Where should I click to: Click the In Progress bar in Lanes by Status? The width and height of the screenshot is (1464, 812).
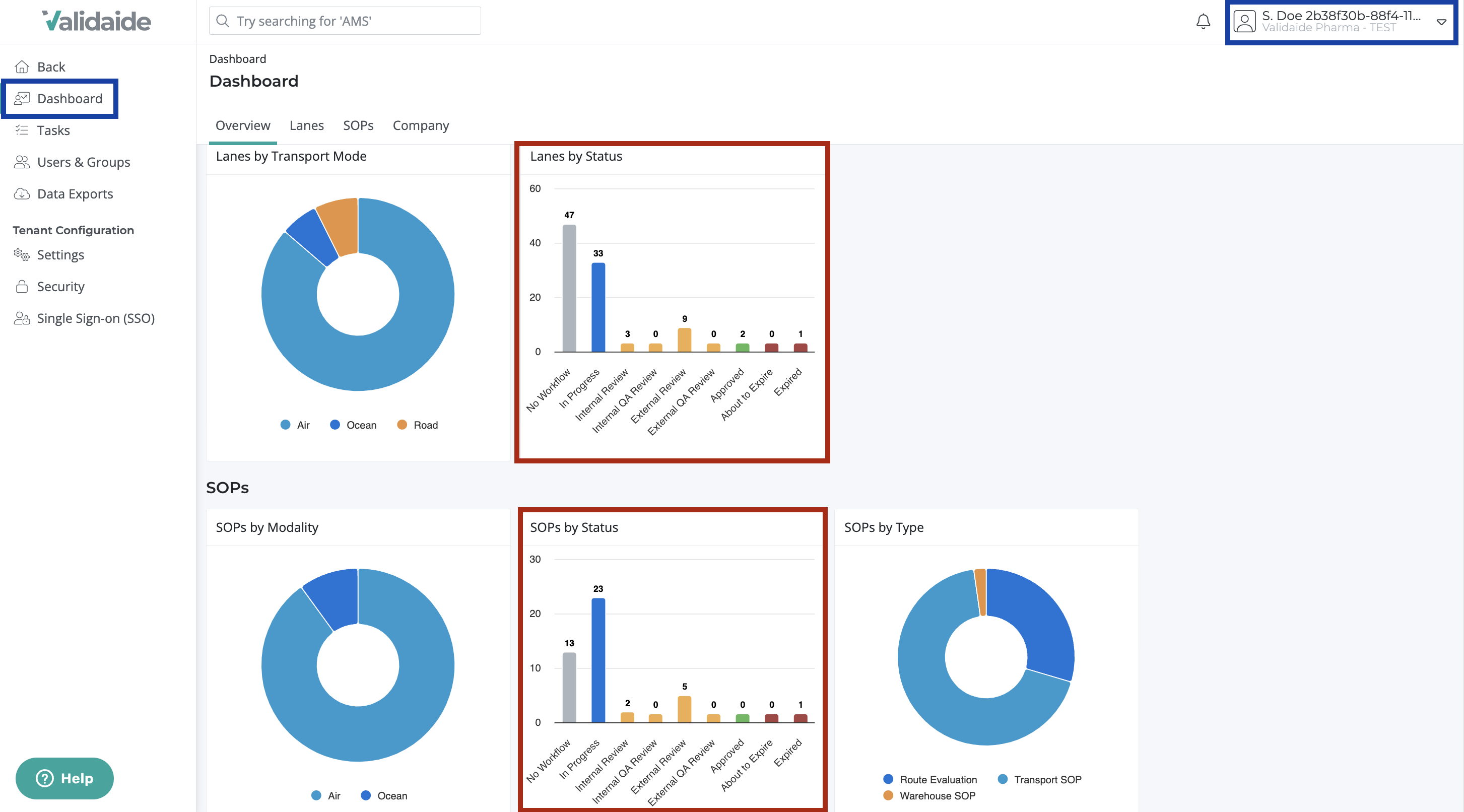[x=598, y=307]
